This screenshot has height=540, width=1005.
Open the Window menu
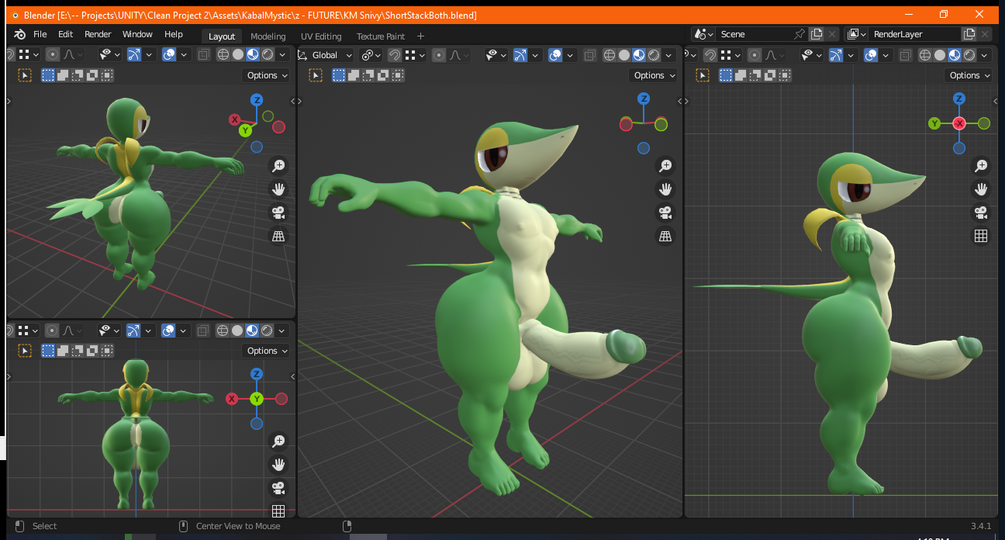point(137,35)
